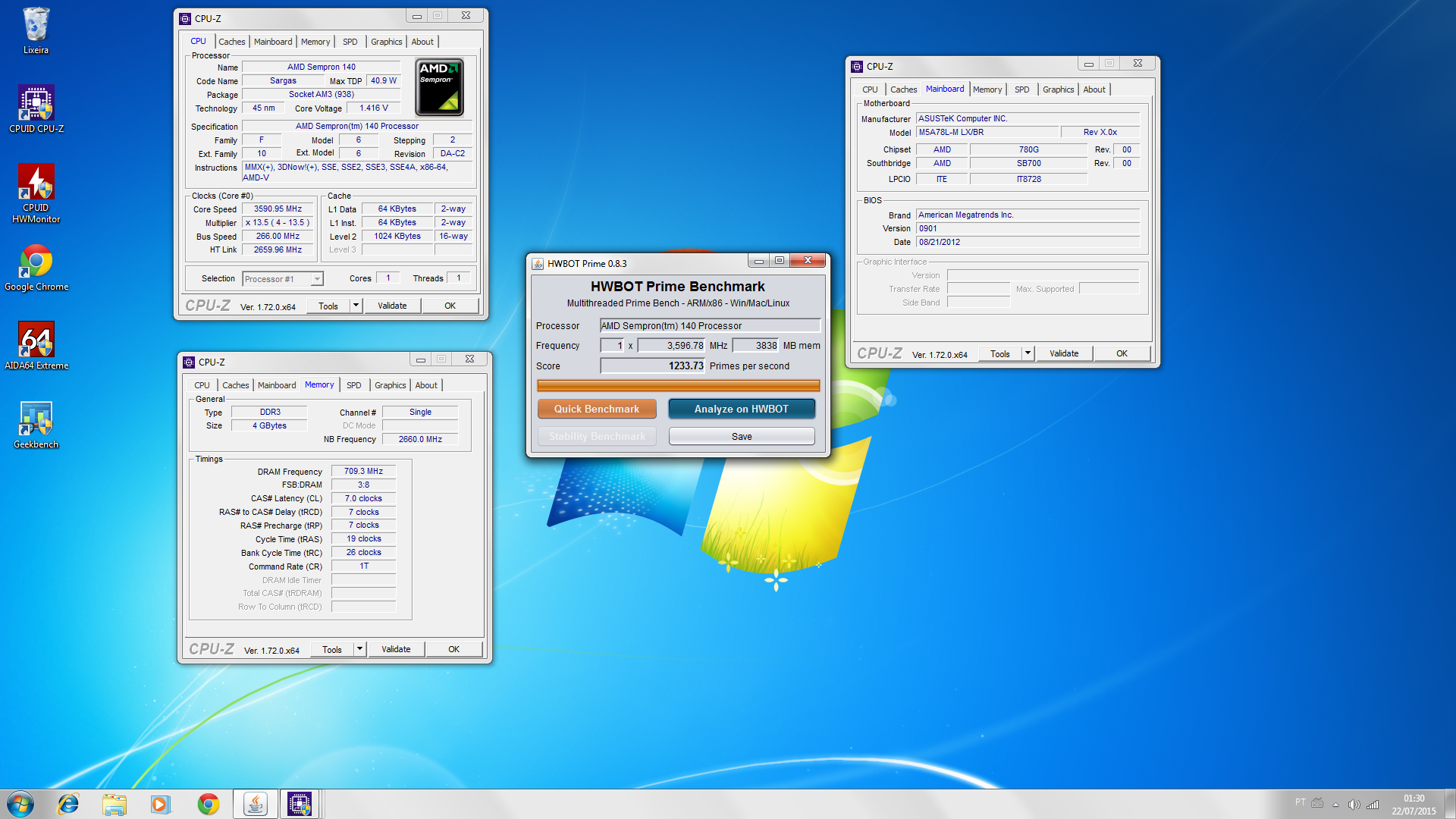Click the Score value field 1233.73
The height and width of the screenshot is (819, 1456).
tap(652, 366)
